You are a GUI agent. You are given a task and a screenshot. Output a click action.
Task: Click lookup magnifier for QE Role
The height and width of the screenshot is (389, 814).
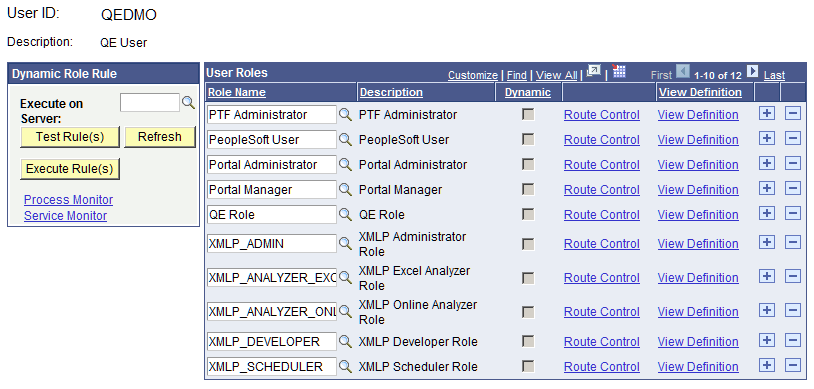pyautogui.click(x=345, y=214)
